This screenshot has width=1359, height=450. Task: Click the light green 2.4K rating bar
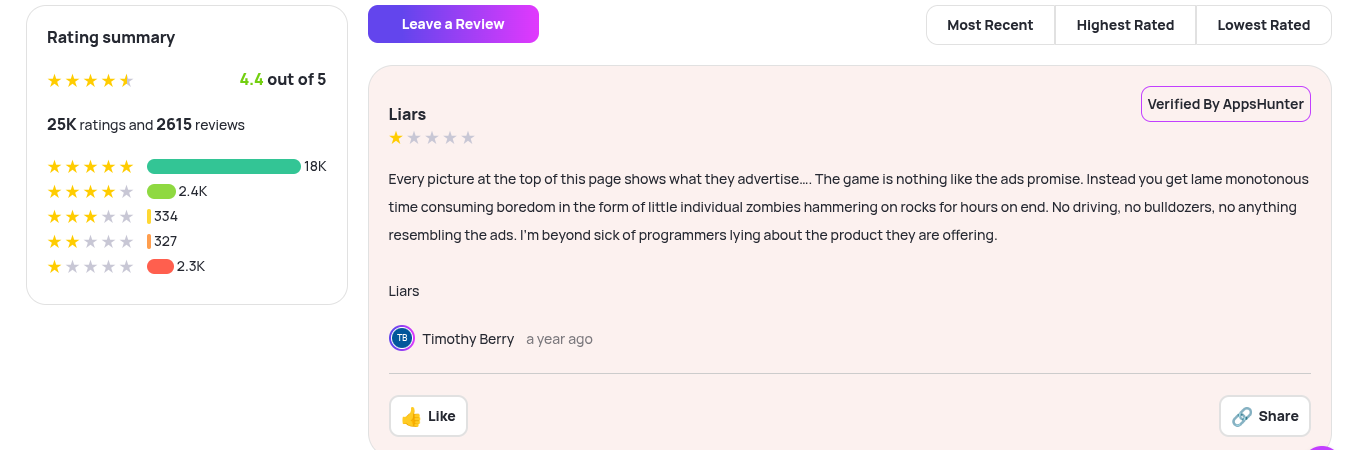(161, 191)
